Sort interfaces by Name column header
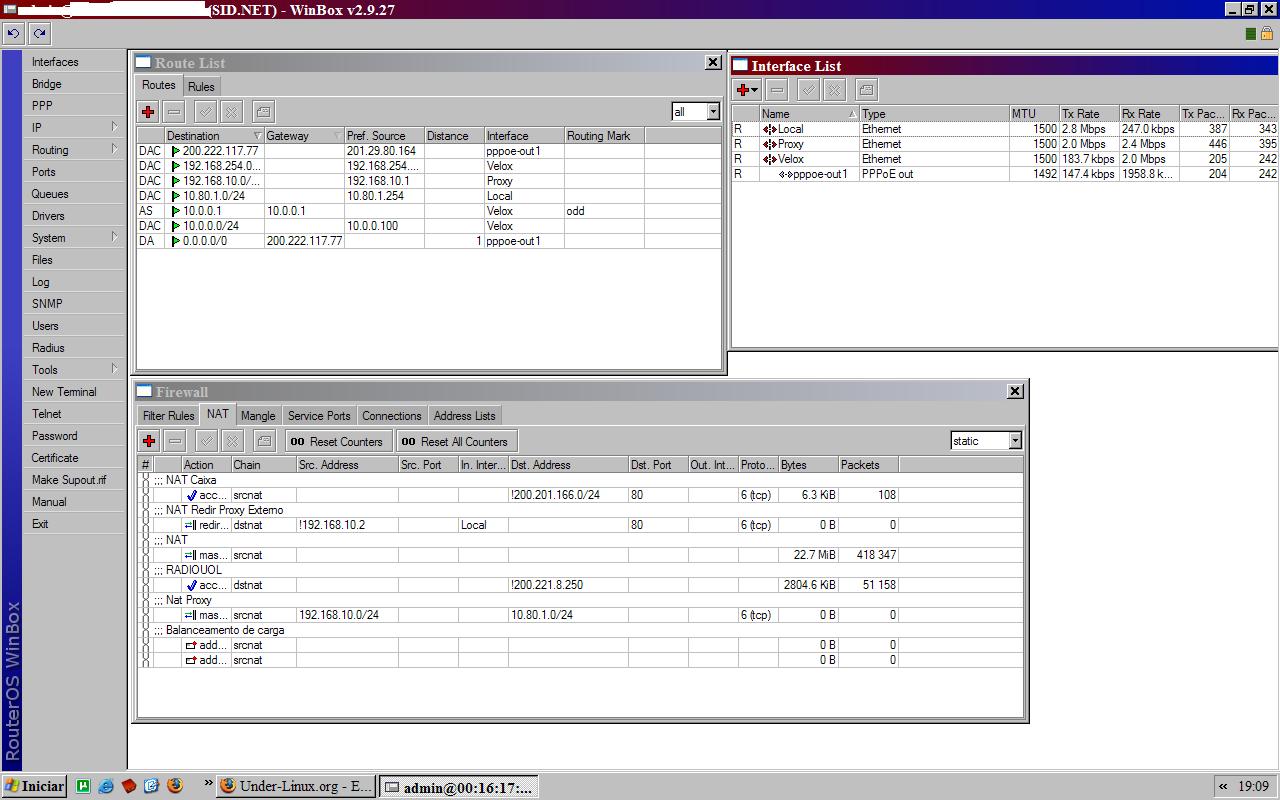 coord(809,114)
